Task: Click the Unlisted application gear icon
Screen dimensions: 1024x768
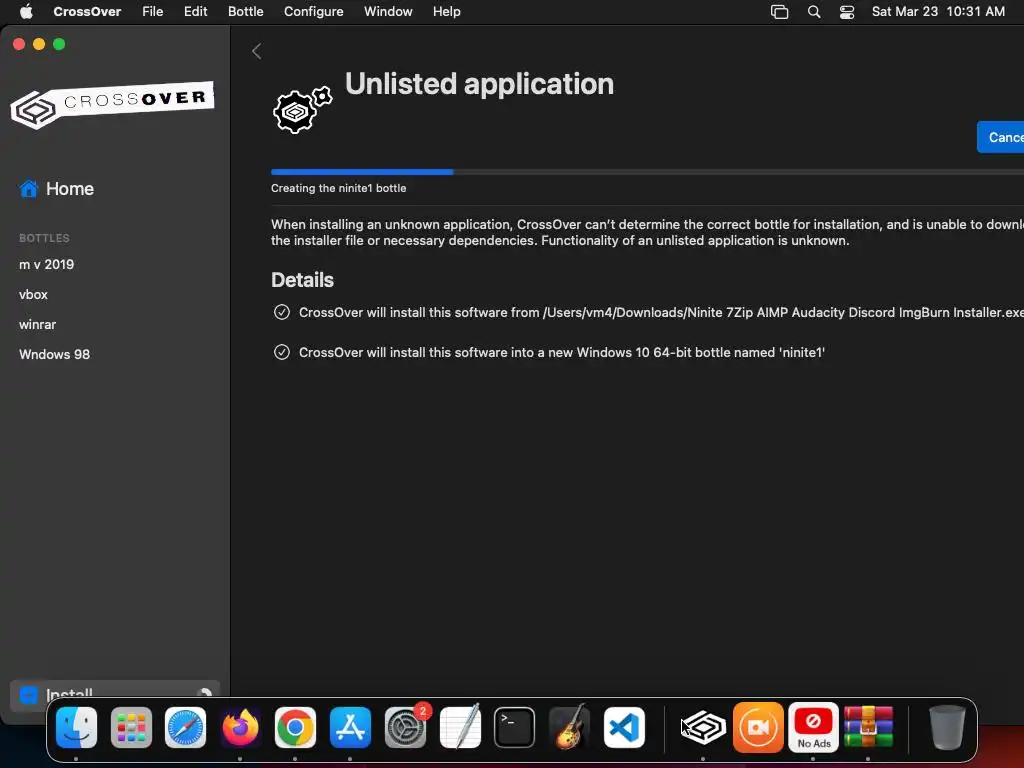Action: pyautogui.click(x=302, y=110)
